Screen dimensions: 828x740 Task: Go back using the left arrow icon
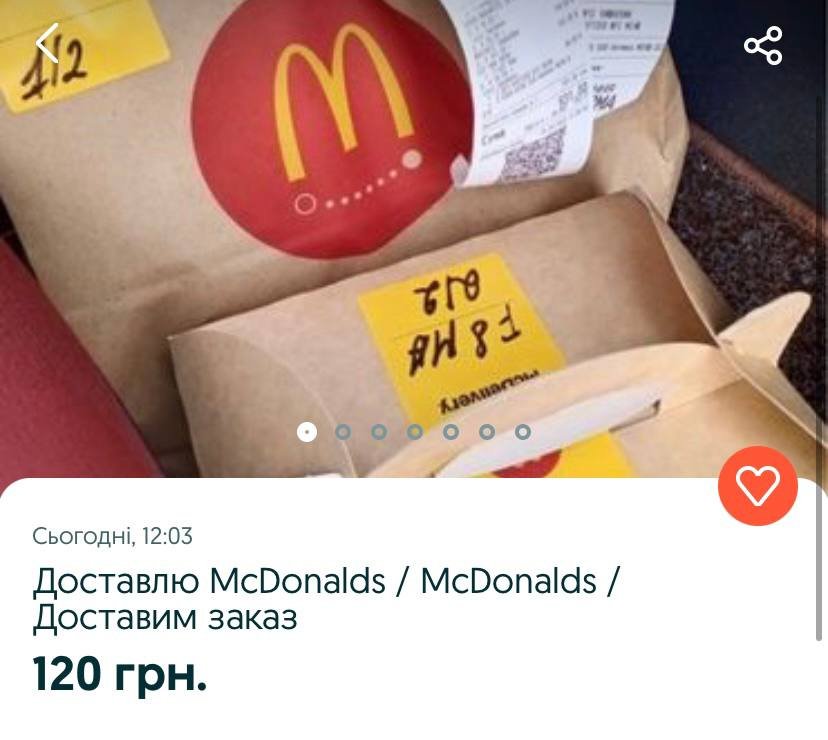coord(48,43)
